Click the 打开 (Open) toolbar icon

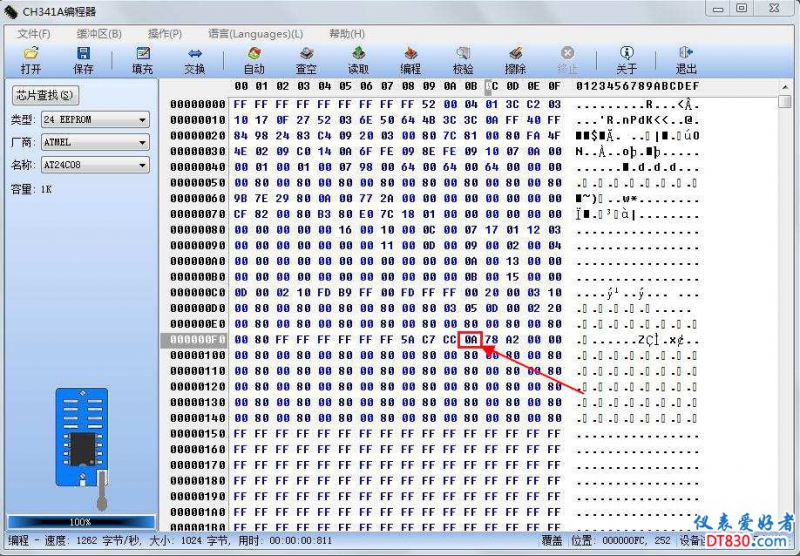[x=31, y=59]
